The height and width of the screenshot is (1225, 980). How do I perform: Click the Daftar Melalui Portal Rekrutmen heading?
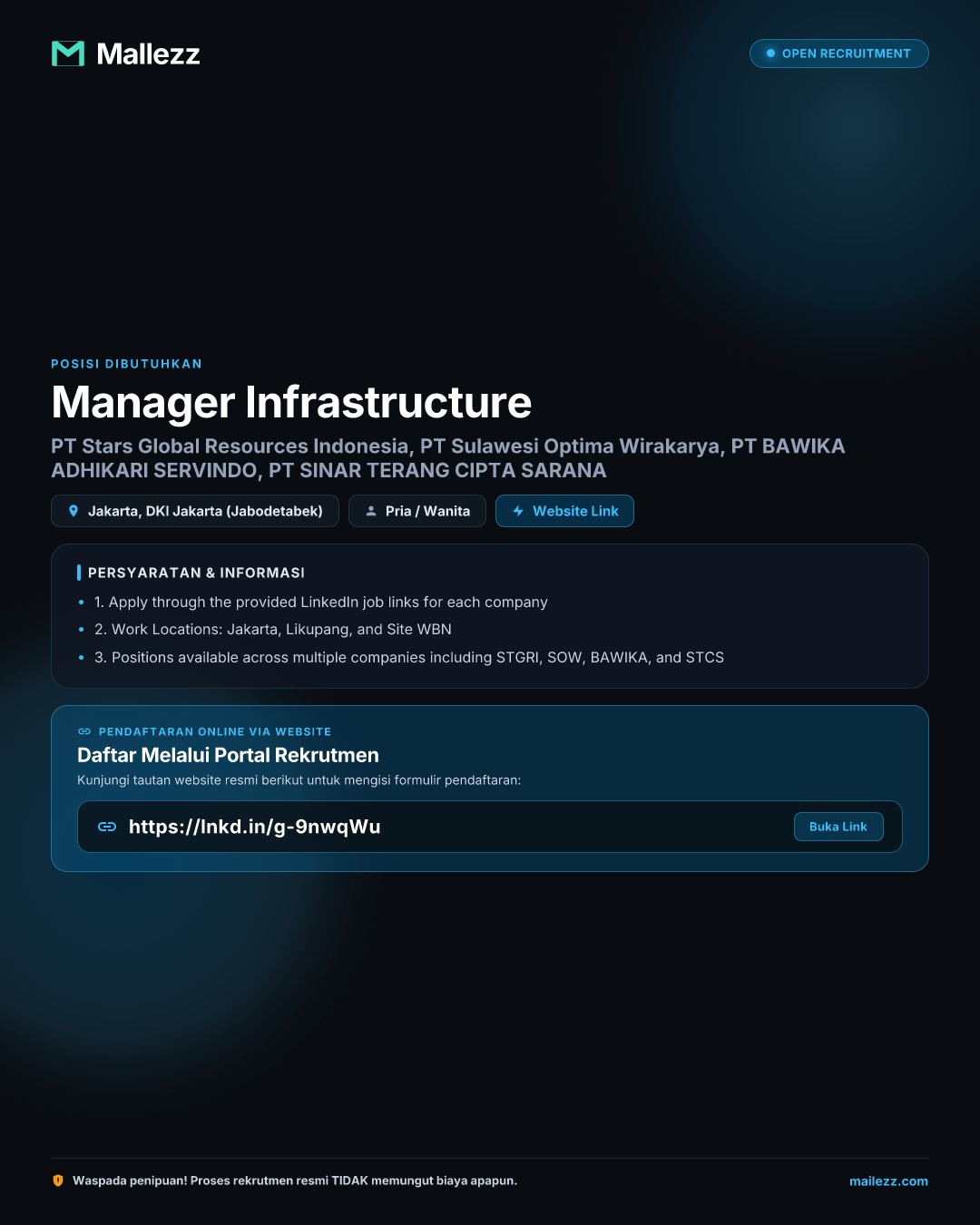tap(228, 755)
